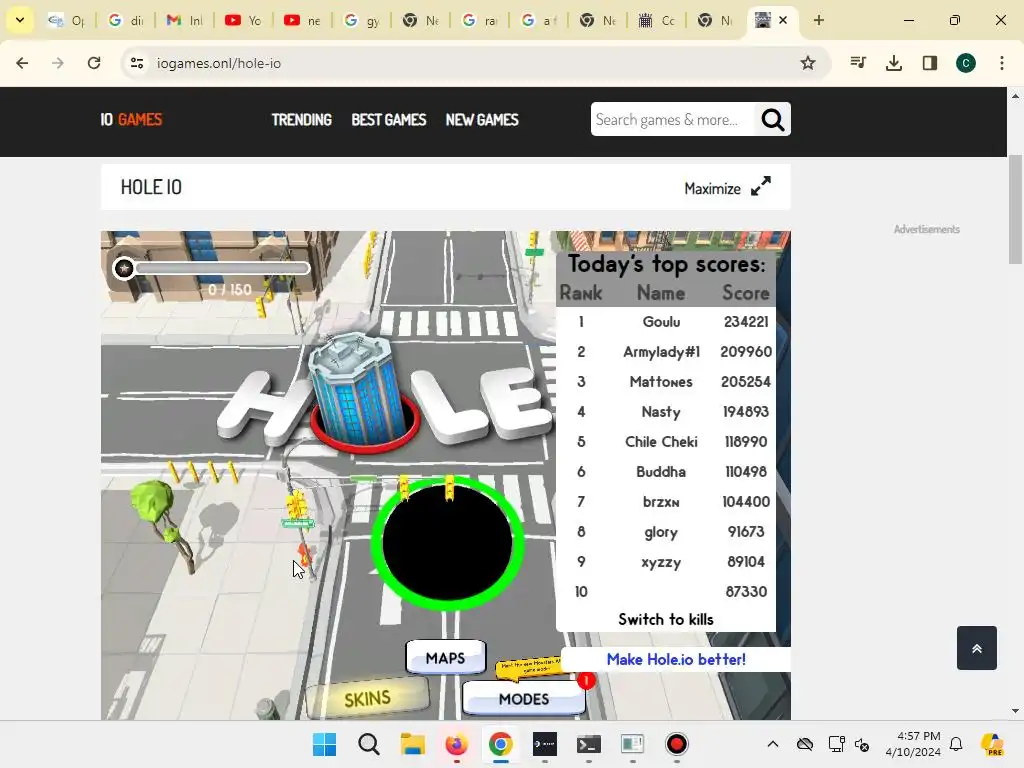Viewport: 1024px width, 768px height.
Task: Open the clock showing 4:57 PM
Action: [913, 744]
